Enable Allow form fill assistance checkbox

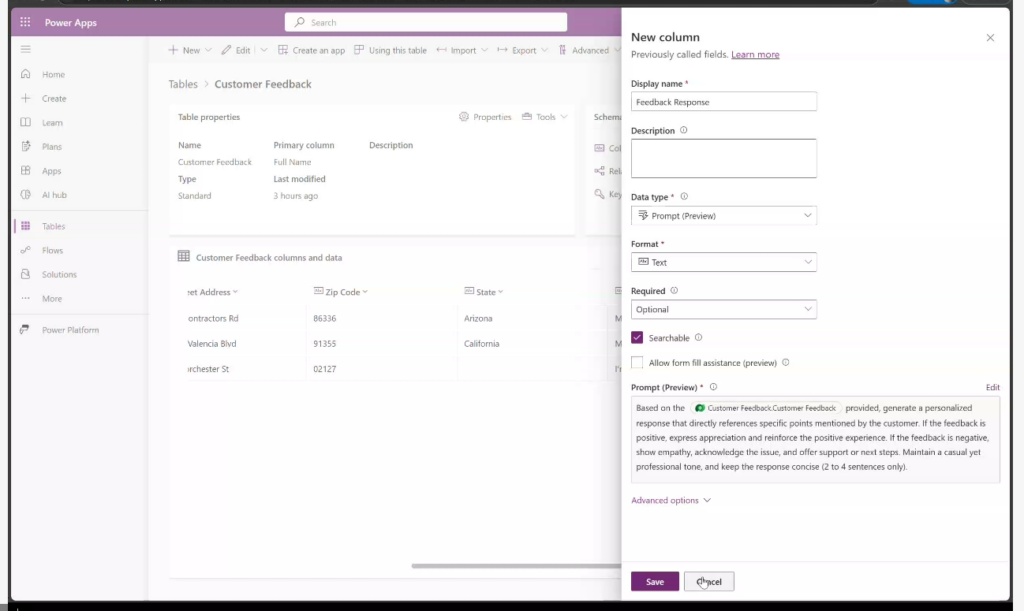click(637, 362)
